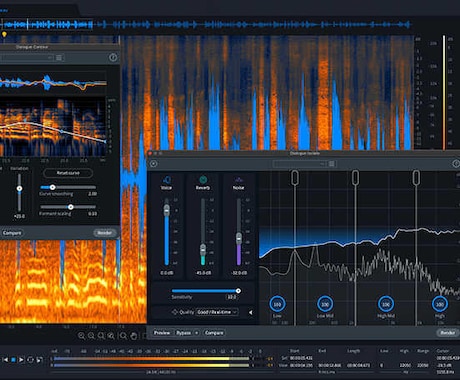
Task: Open Bypass options plus button
Action: (196, 333)
